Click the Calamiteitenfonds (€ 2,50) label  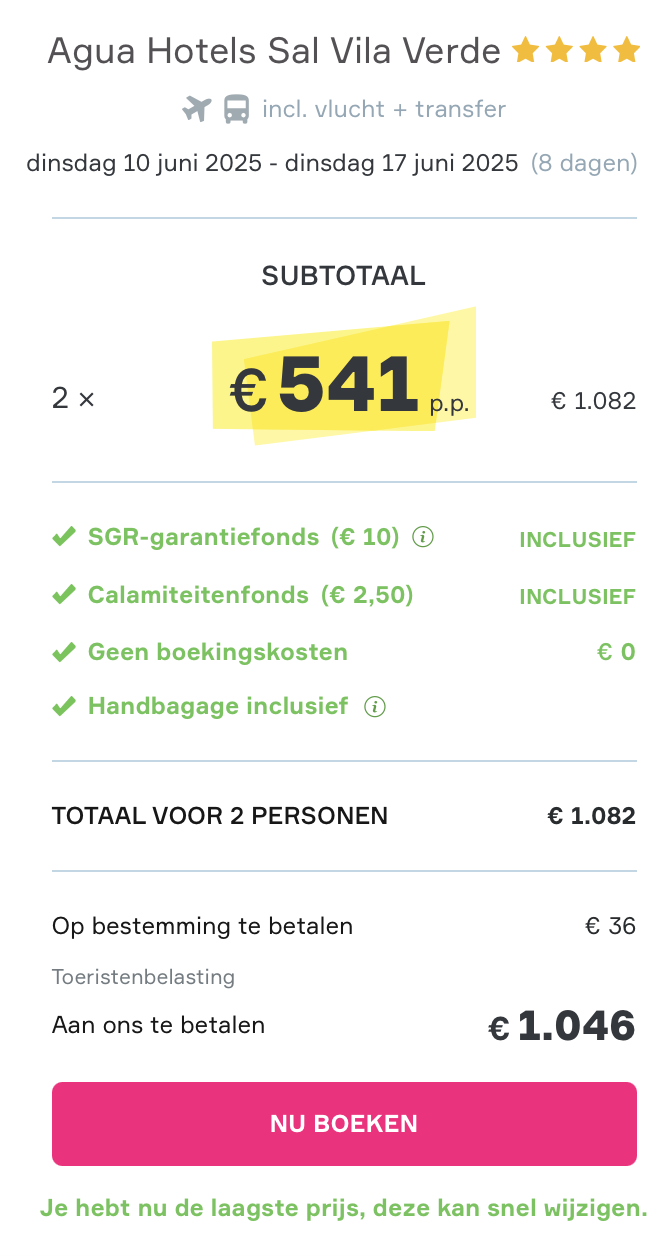click(250, 595)
